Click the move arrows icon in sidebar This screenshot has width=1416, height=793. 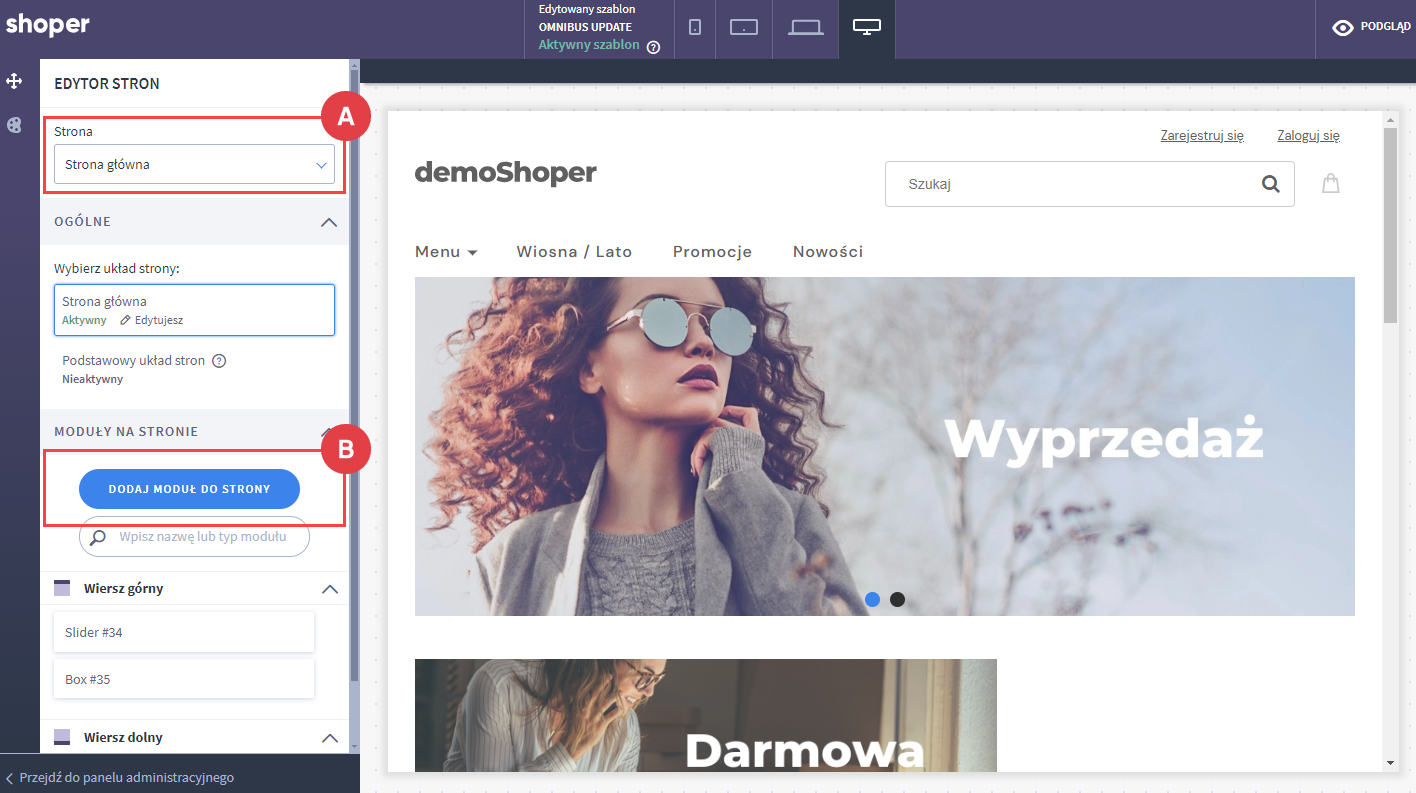click(14, 81)
